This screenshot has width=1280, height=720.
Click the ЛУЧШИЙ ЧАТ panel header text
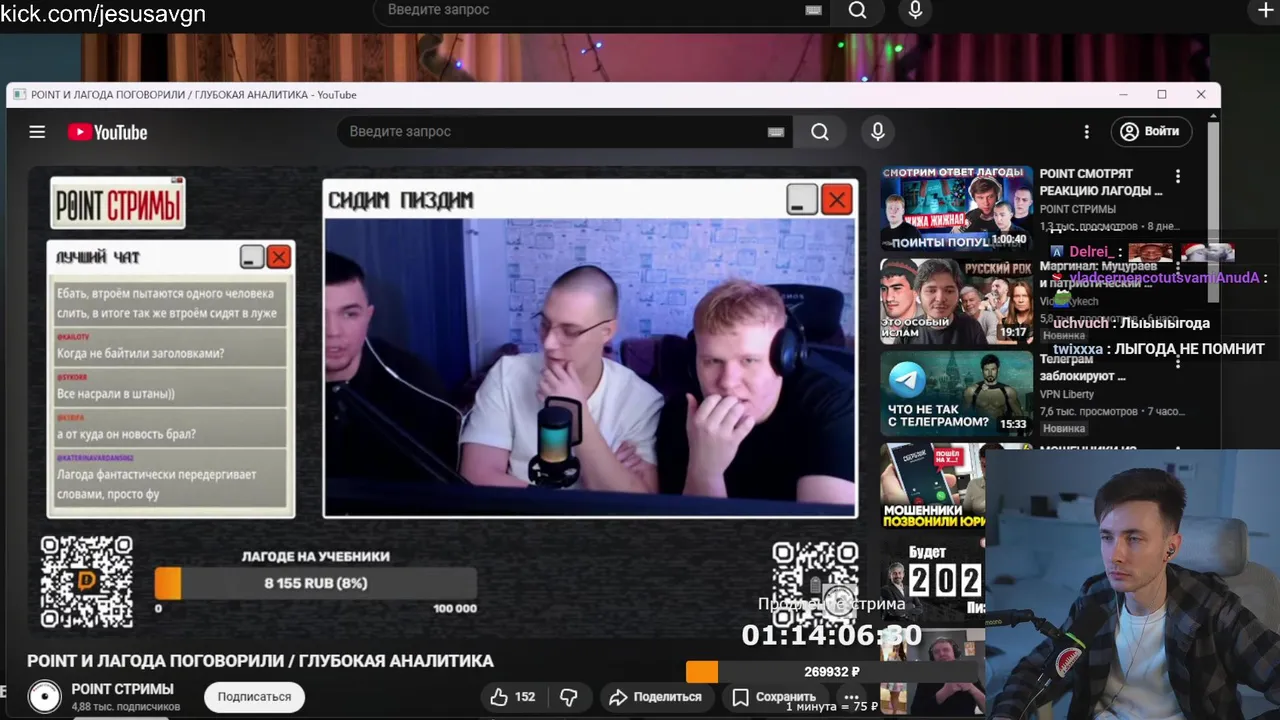98,257
